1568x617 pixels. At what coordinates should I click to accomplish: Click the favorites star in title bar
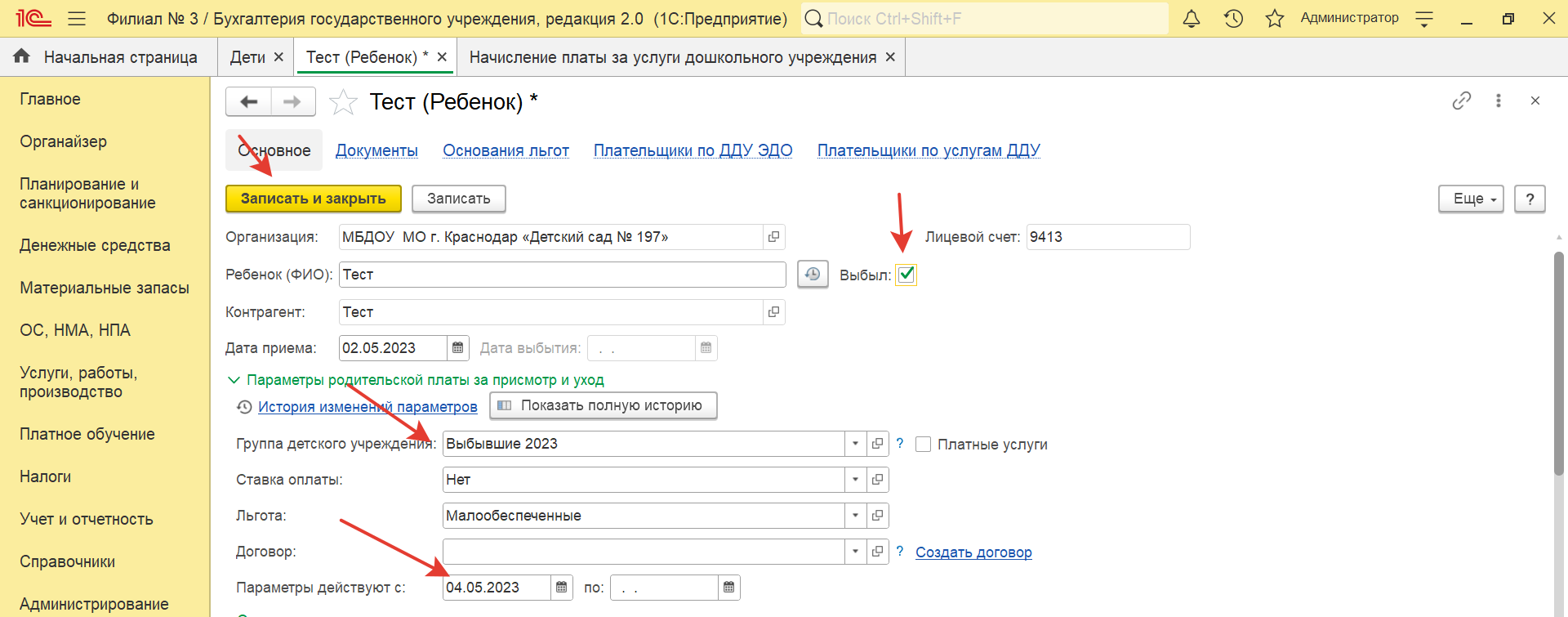click(x=1274, y=18)
